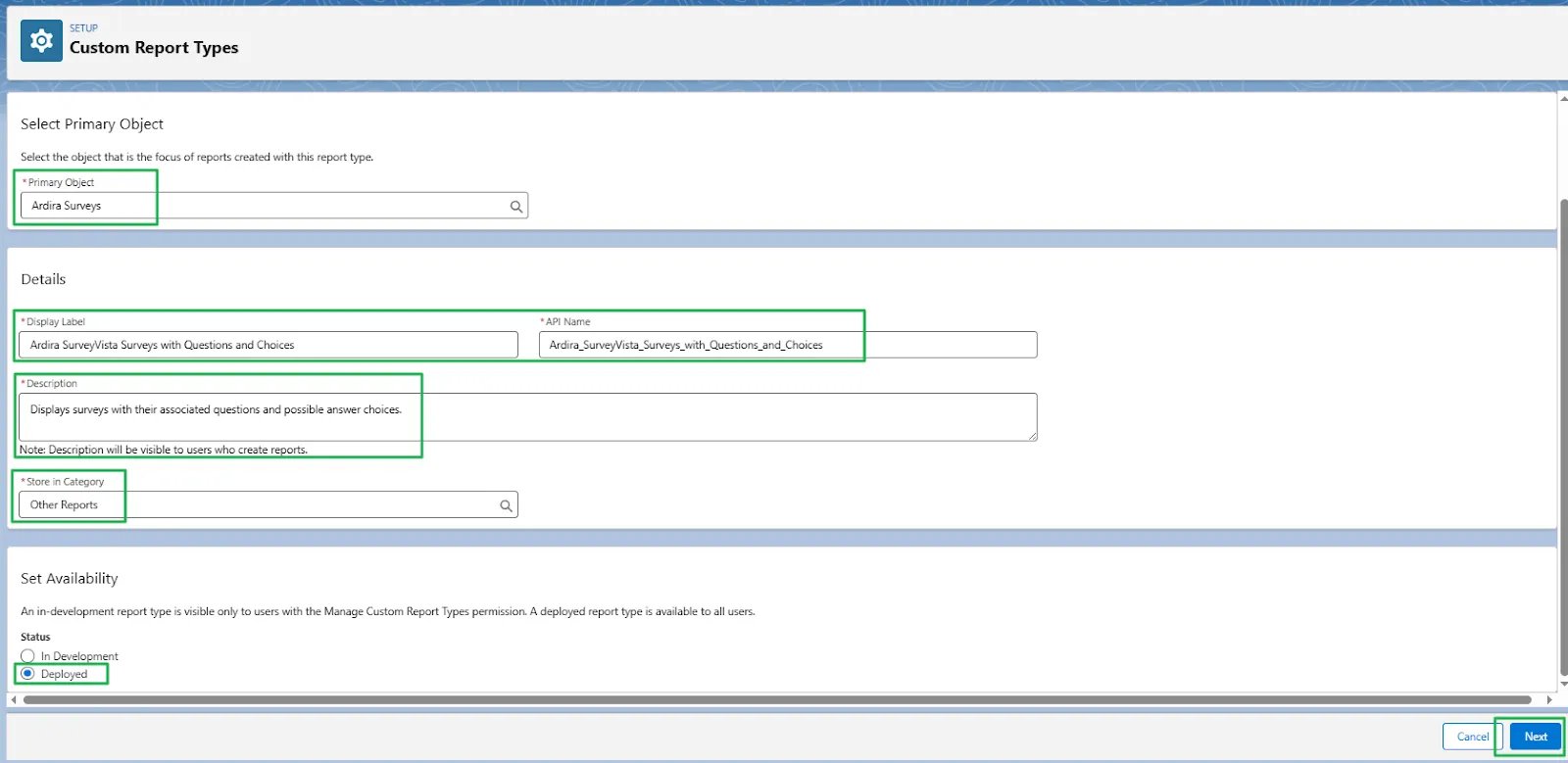Viewport: 1568px width, 763px height.
Task: Click the Set Availability section heading
Action: 70,579
